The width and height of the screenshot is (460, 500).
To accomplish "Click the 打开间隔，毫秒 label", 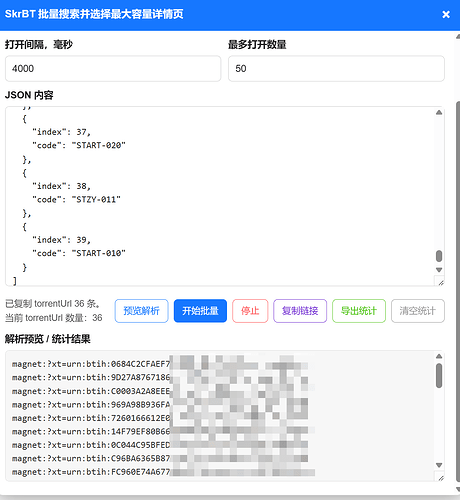I will (x=39, y=44).
